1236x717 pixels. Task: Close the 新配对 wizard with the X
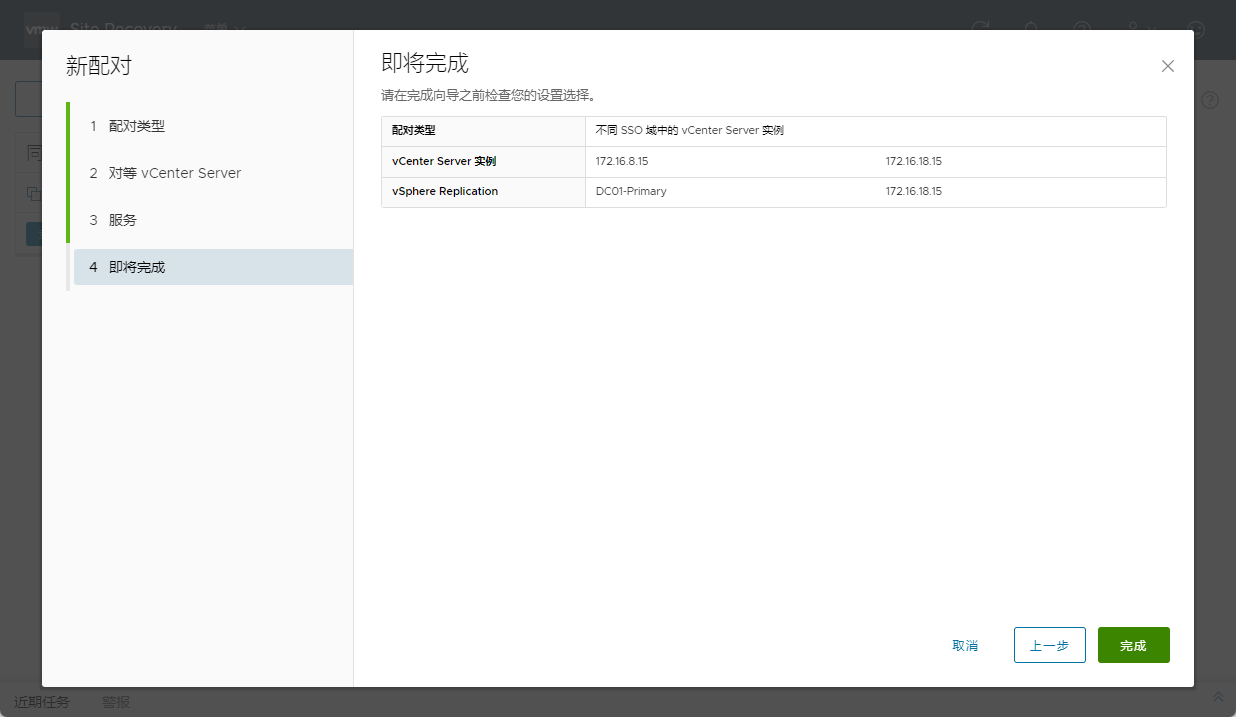1167,66
